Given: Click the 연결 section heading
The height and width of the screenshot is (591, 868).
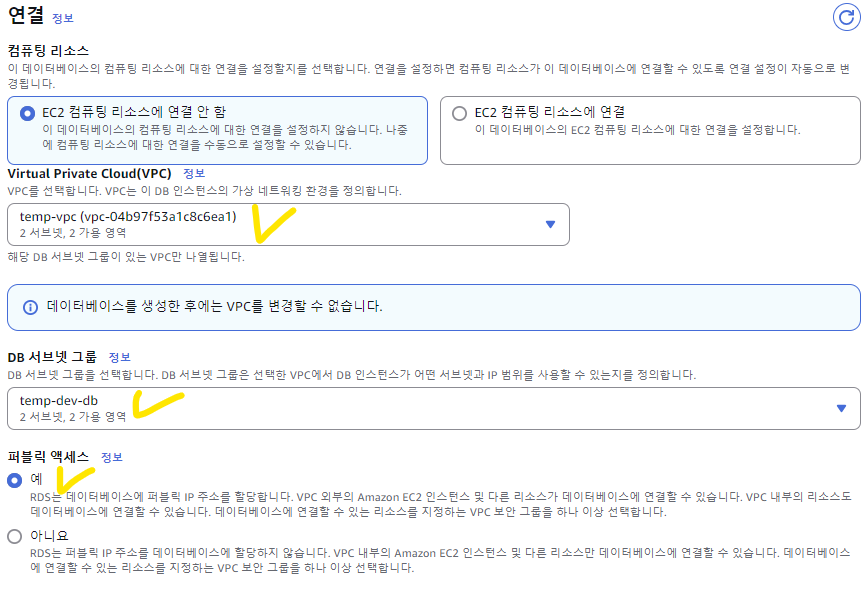Looking at the screenshot, I should pos(25,14).
